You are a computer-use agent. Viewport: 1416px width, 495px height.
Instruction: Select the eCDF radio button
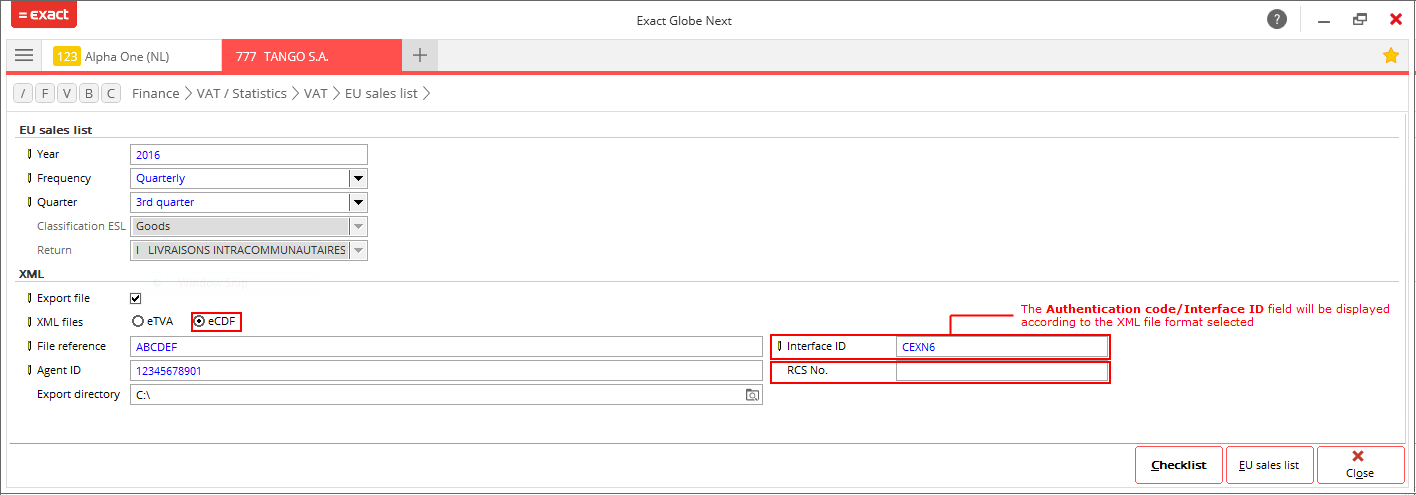(200, 322)
